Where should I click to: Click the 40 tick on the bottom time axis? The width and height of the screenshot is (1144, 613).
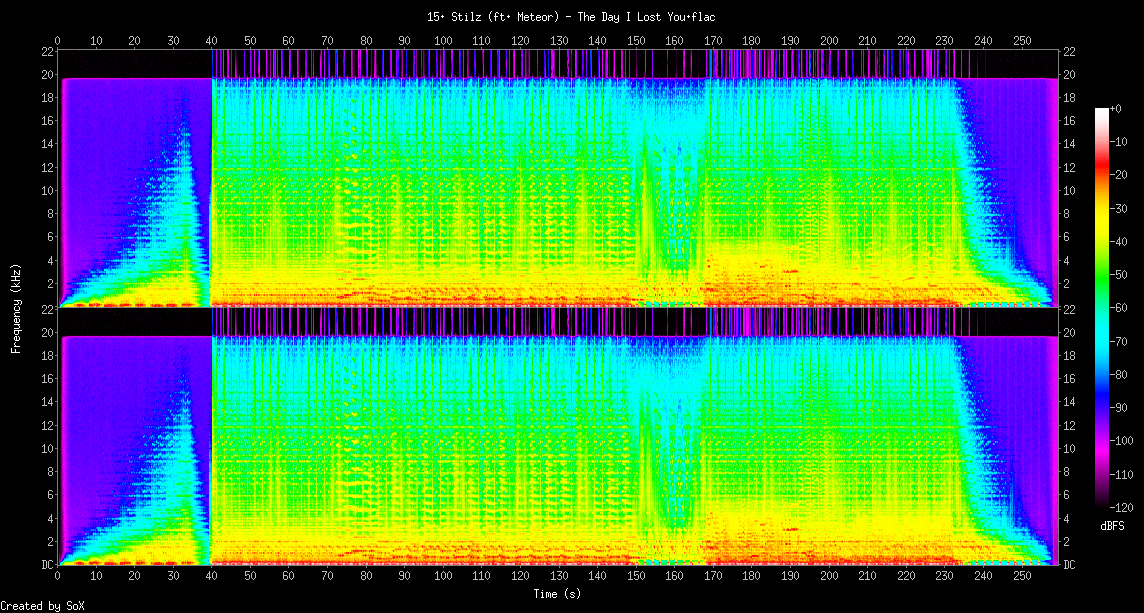(212, 577)
